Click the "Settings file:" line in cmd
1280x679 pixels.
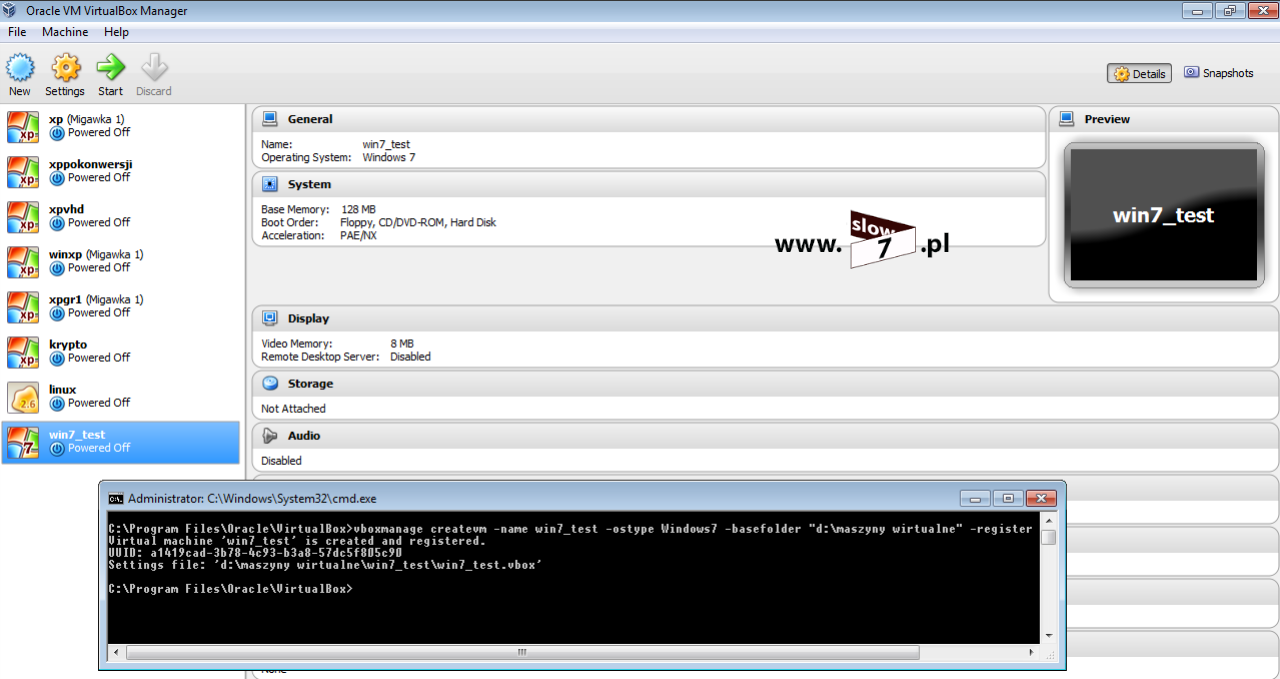click(x=326, y=565)
